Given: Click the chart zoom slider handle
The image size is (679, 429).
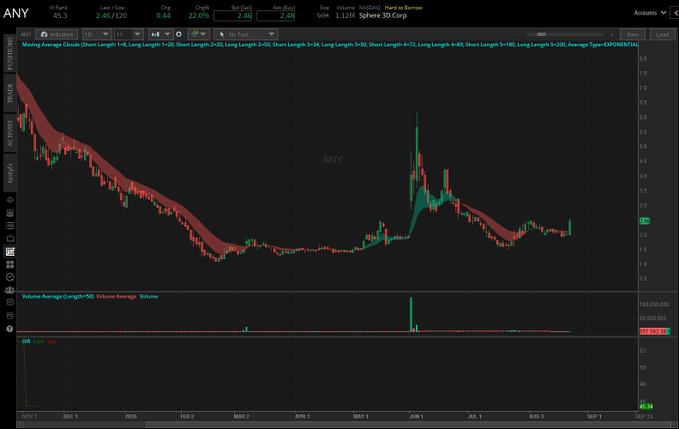Looking at the screenshot, I should pyautogui.click(x=541, y=34).
